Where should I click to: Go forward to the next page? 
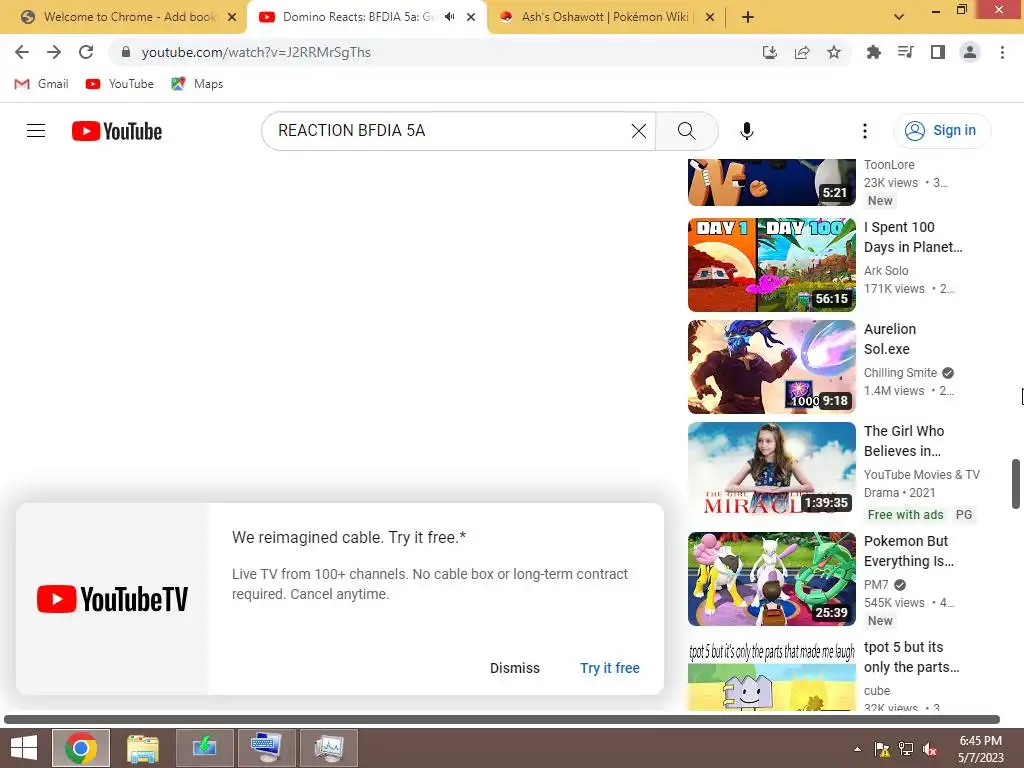pos(54,52)
